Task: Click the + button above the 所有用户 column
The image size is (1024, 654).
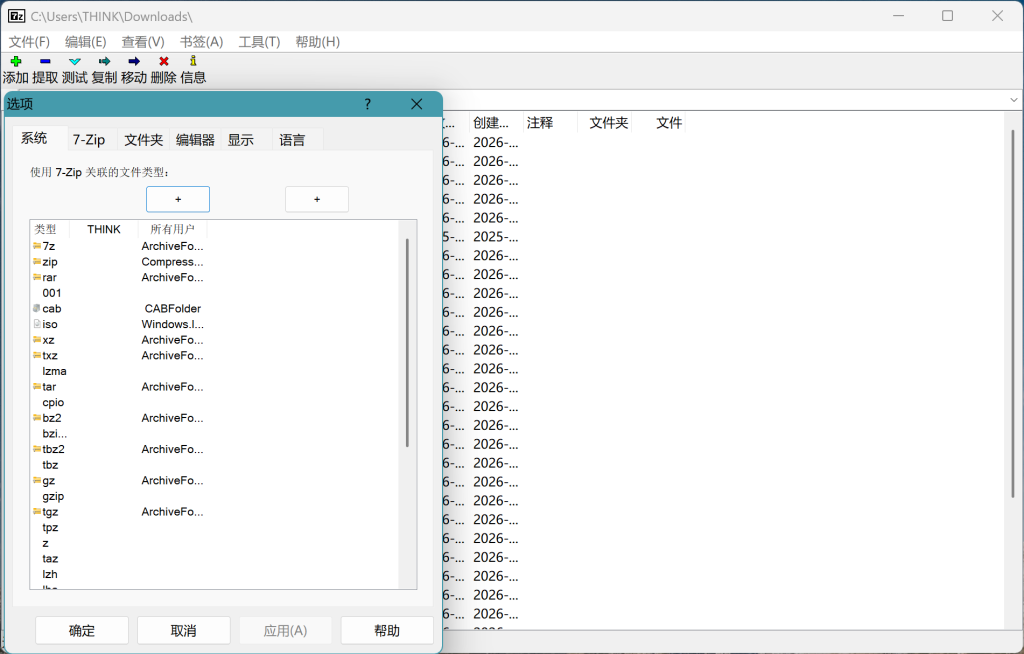Action: point(317,199)
